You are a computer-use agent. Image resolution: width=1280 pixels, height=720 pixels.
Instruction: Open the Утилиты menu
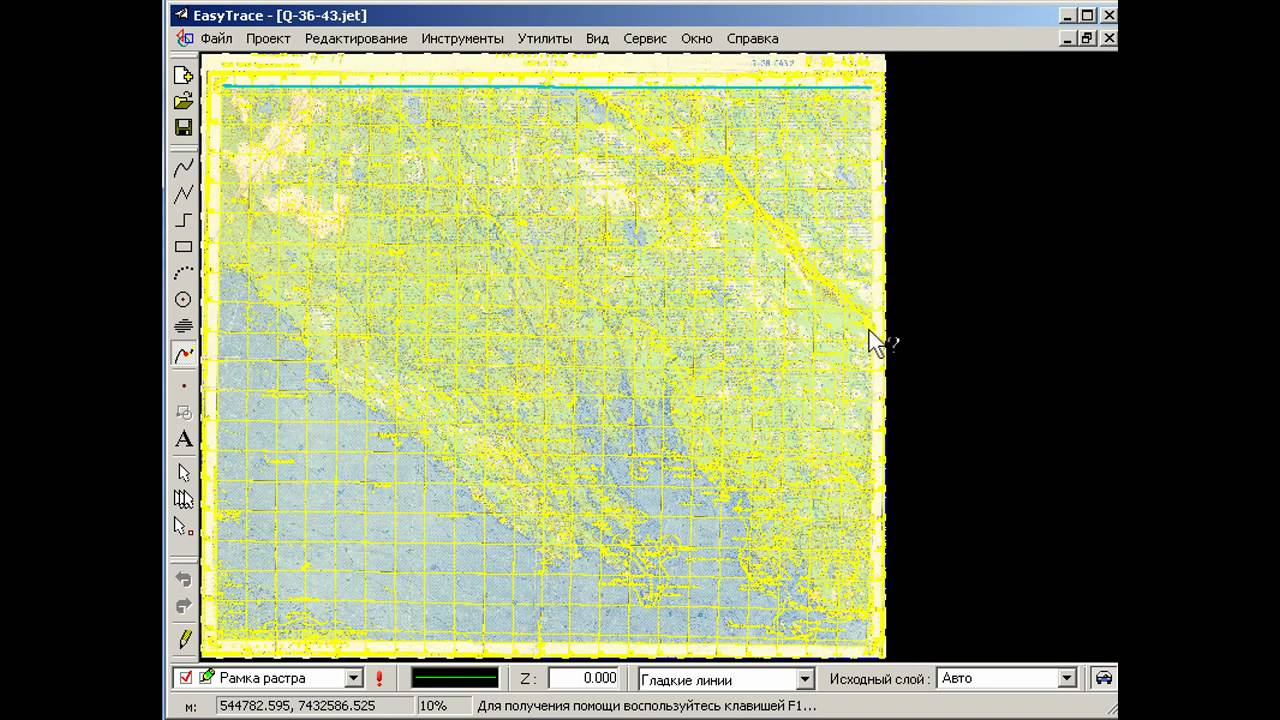pos(545,38)
